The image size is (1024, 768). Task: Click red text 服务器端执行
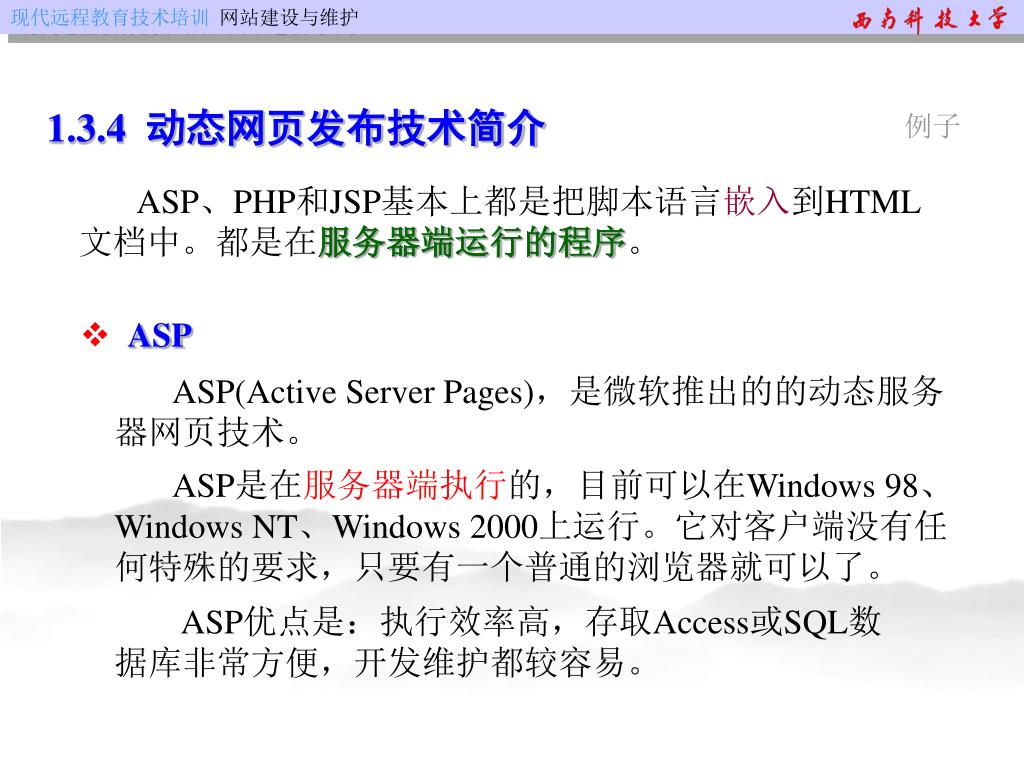(x=405, y=485)
